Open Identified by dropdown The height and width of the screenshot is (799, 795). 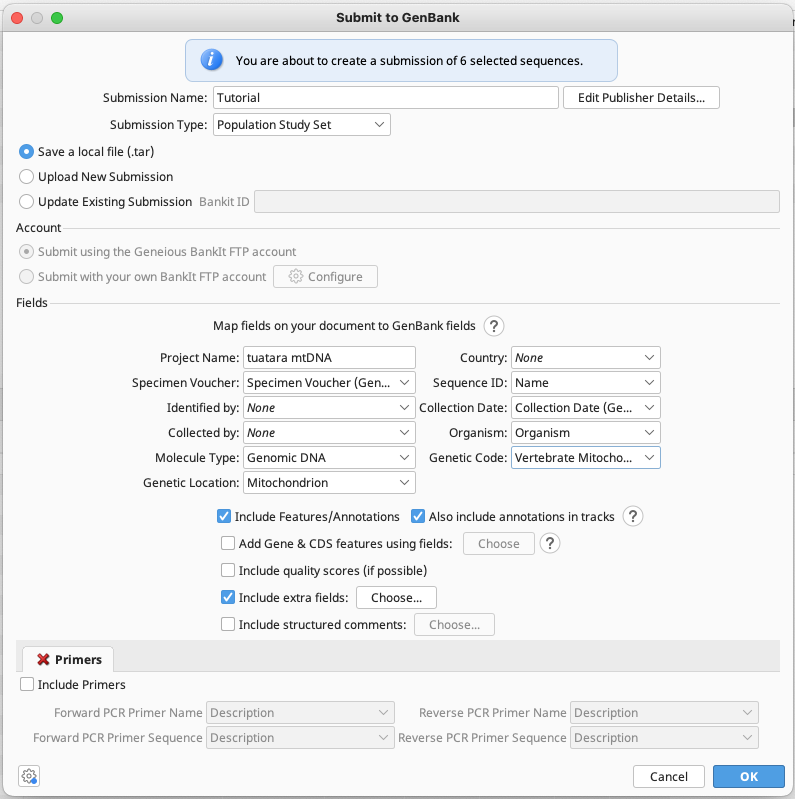pyautogui.click(x=329, y=408)
